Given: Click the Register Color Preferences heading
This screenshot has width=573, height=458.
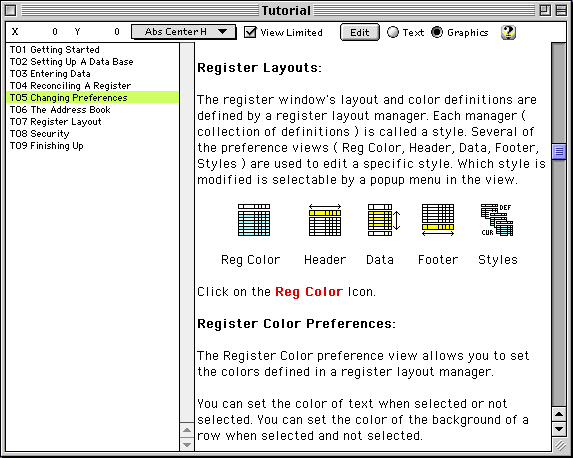Looking at the screenshot, I should (296, 324).
